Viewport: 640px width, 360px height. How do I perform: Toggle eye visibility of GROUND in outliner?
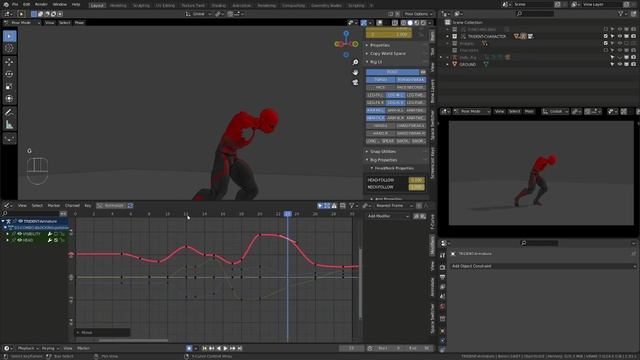tap(619, 64)
